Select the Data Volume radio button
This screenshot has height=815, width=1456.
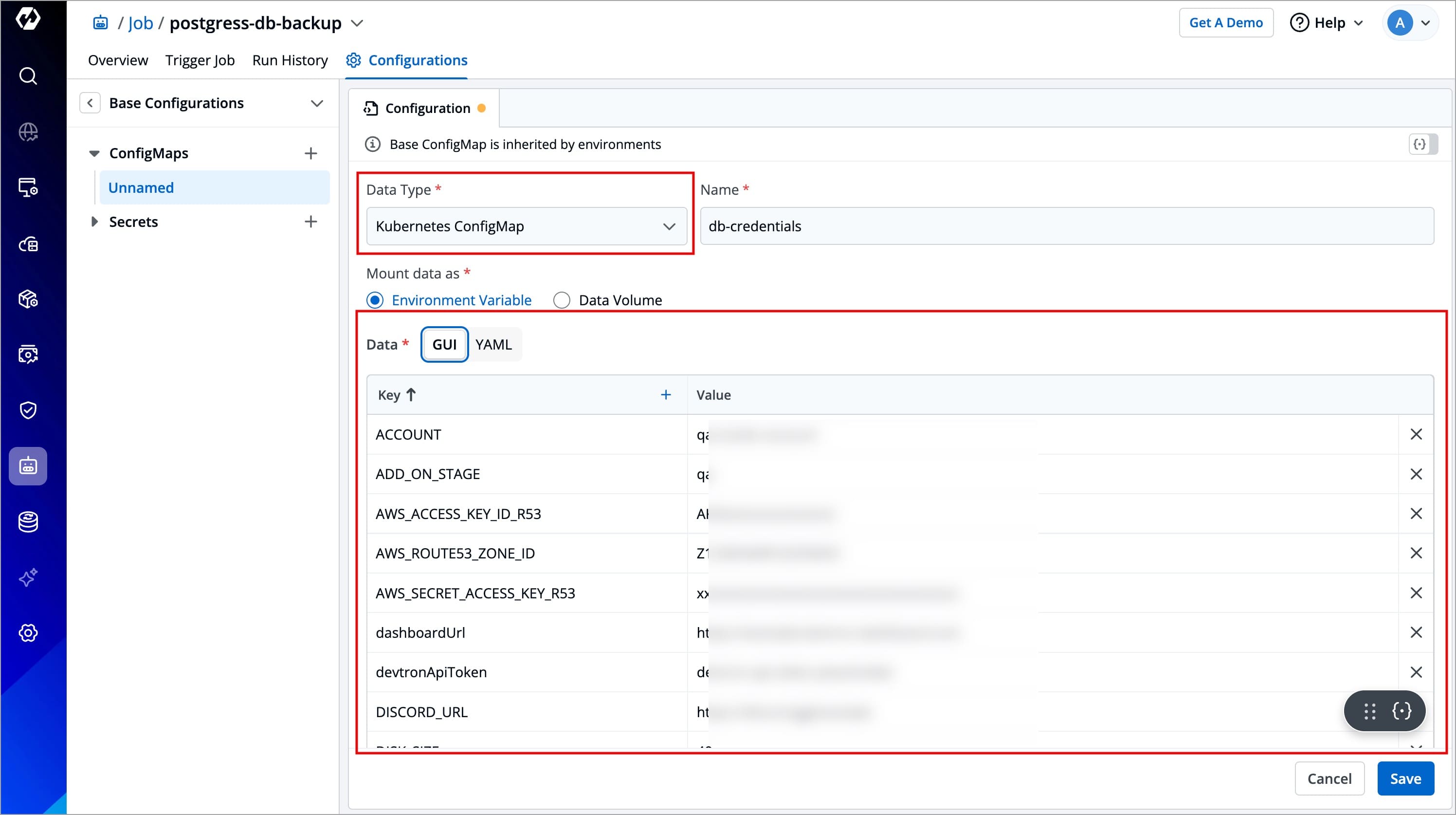point(561,300)
